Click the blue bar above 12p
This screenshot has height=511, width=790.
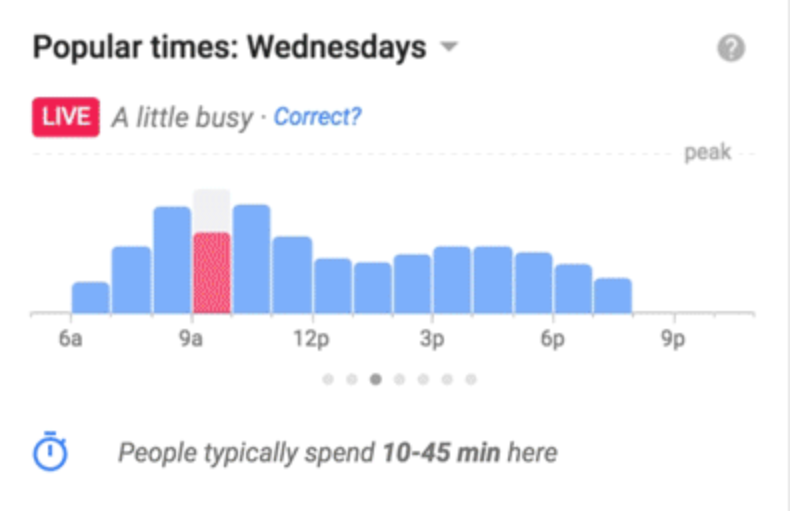pyautogui.click(x=332, y=286)
